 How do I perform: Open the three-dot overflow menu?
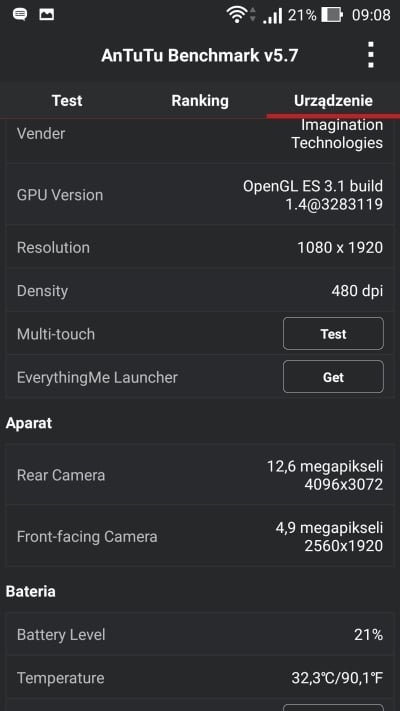(x=371, y=55)
